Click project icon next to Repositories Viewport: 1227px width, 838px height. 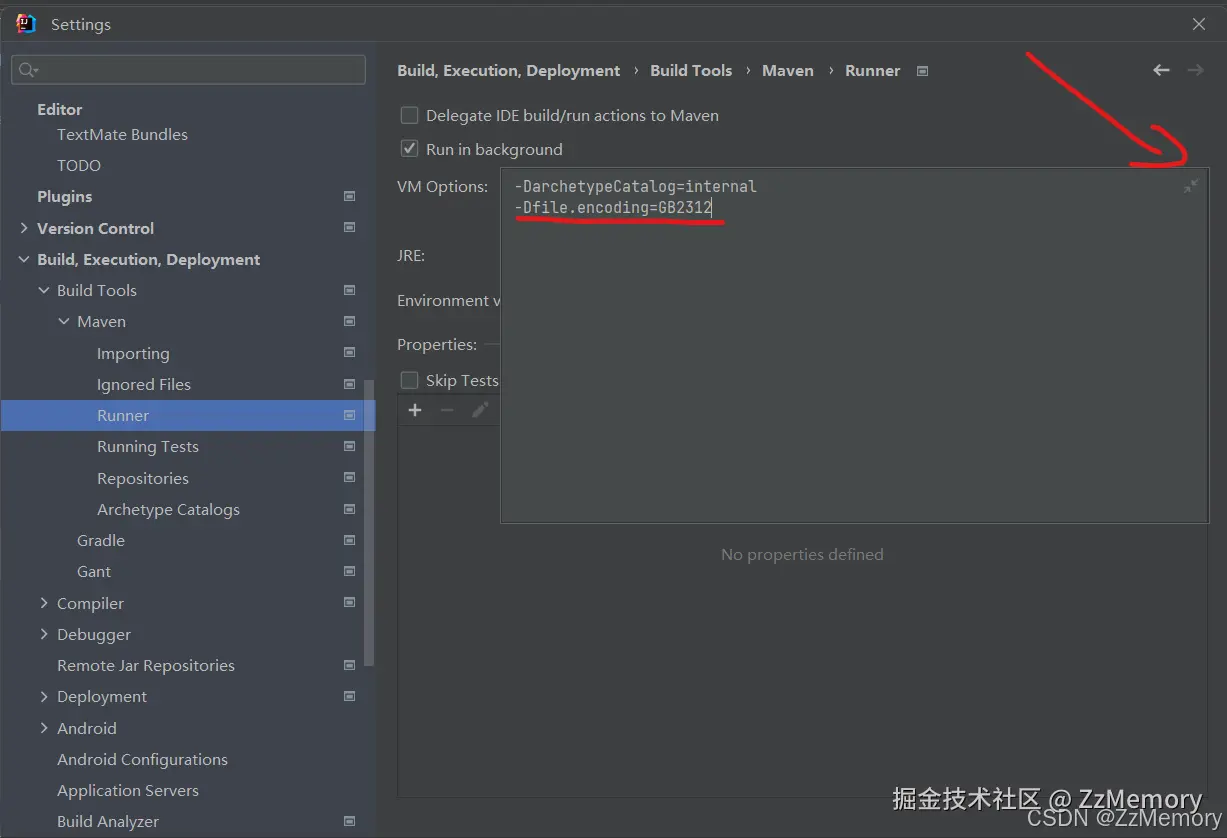(x=349, y=477)
